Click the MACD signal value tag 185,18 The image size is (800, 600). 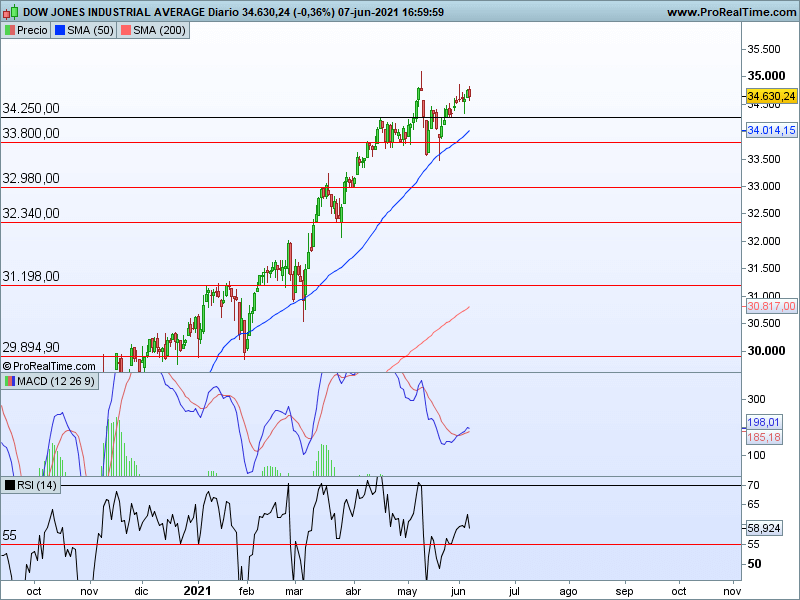[x=764, y=437]
